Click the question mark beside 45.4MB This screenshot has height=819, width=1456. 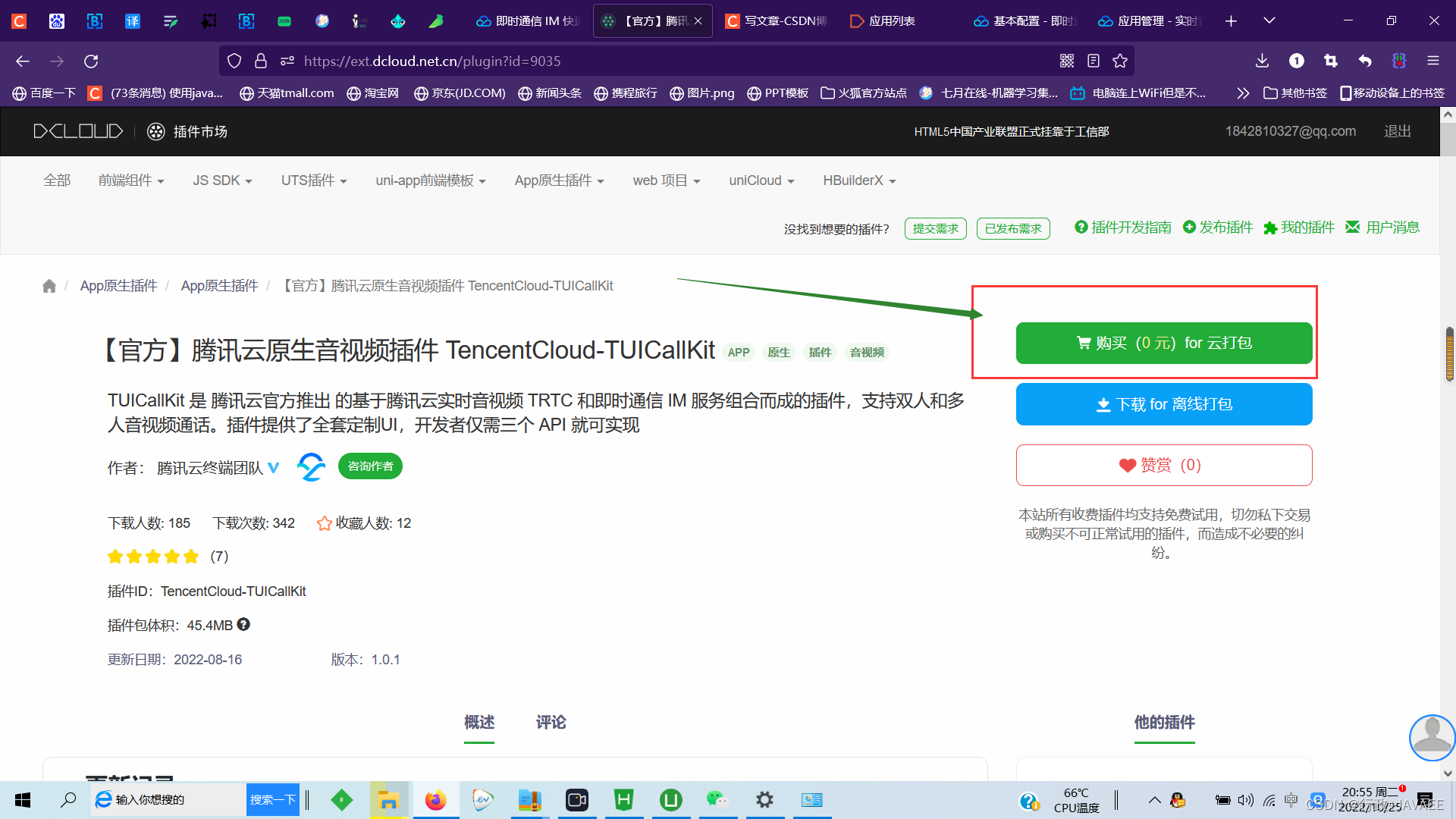pos(243,624)
